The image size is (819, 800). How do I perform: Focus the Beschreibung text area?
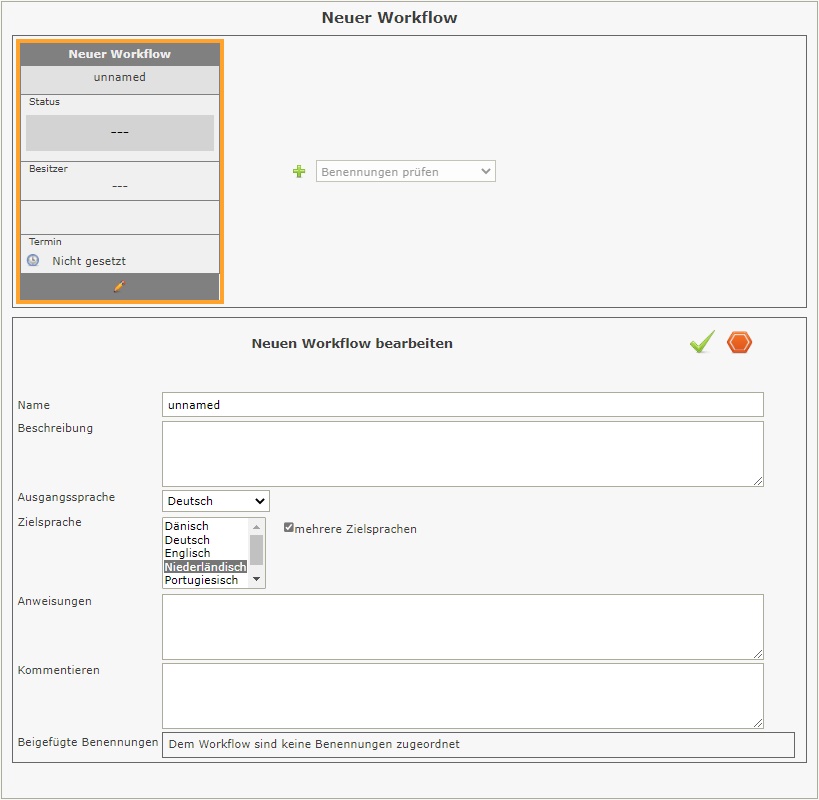coord(462,454)
